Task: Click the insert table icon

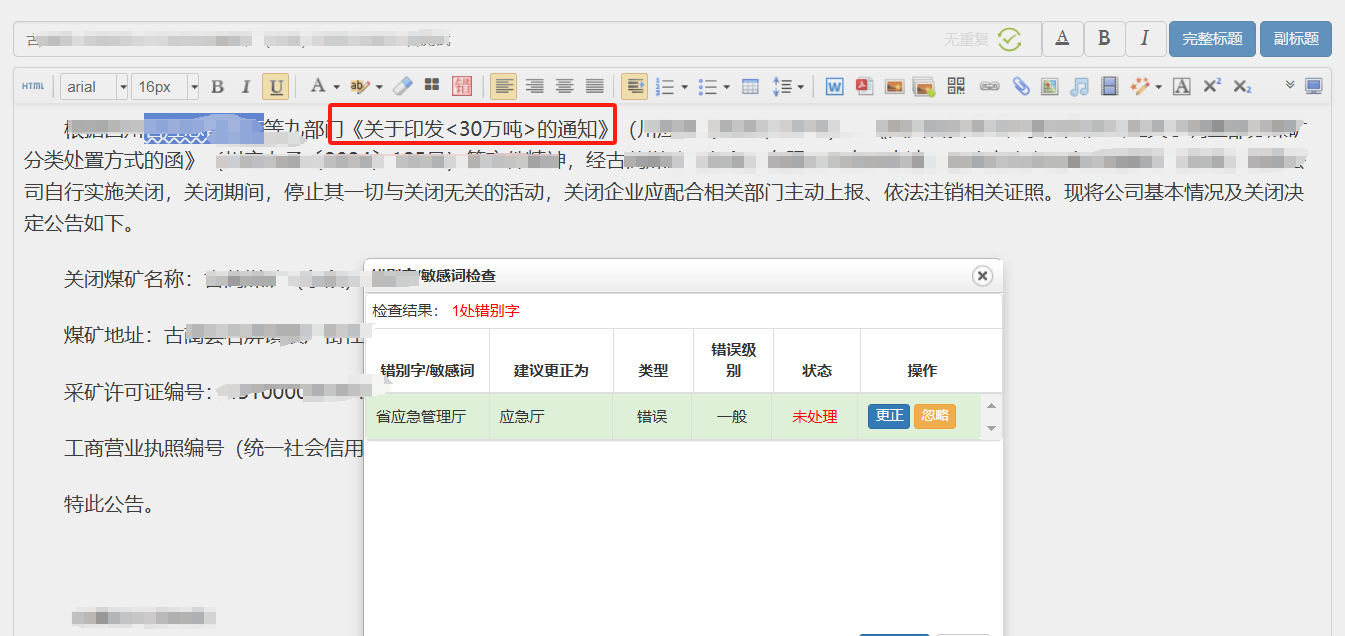Action: click(750, 87)
